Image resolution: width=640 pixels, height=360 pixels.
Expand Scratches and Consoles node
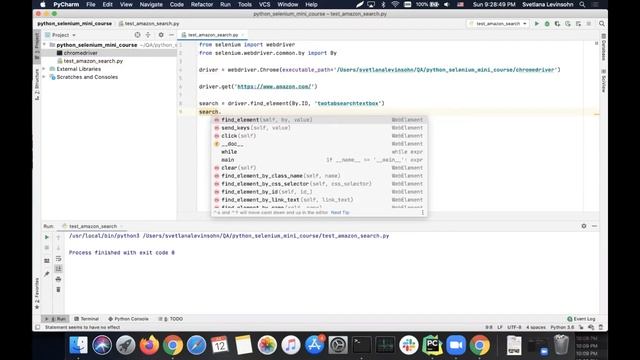[x=44, y=77]
